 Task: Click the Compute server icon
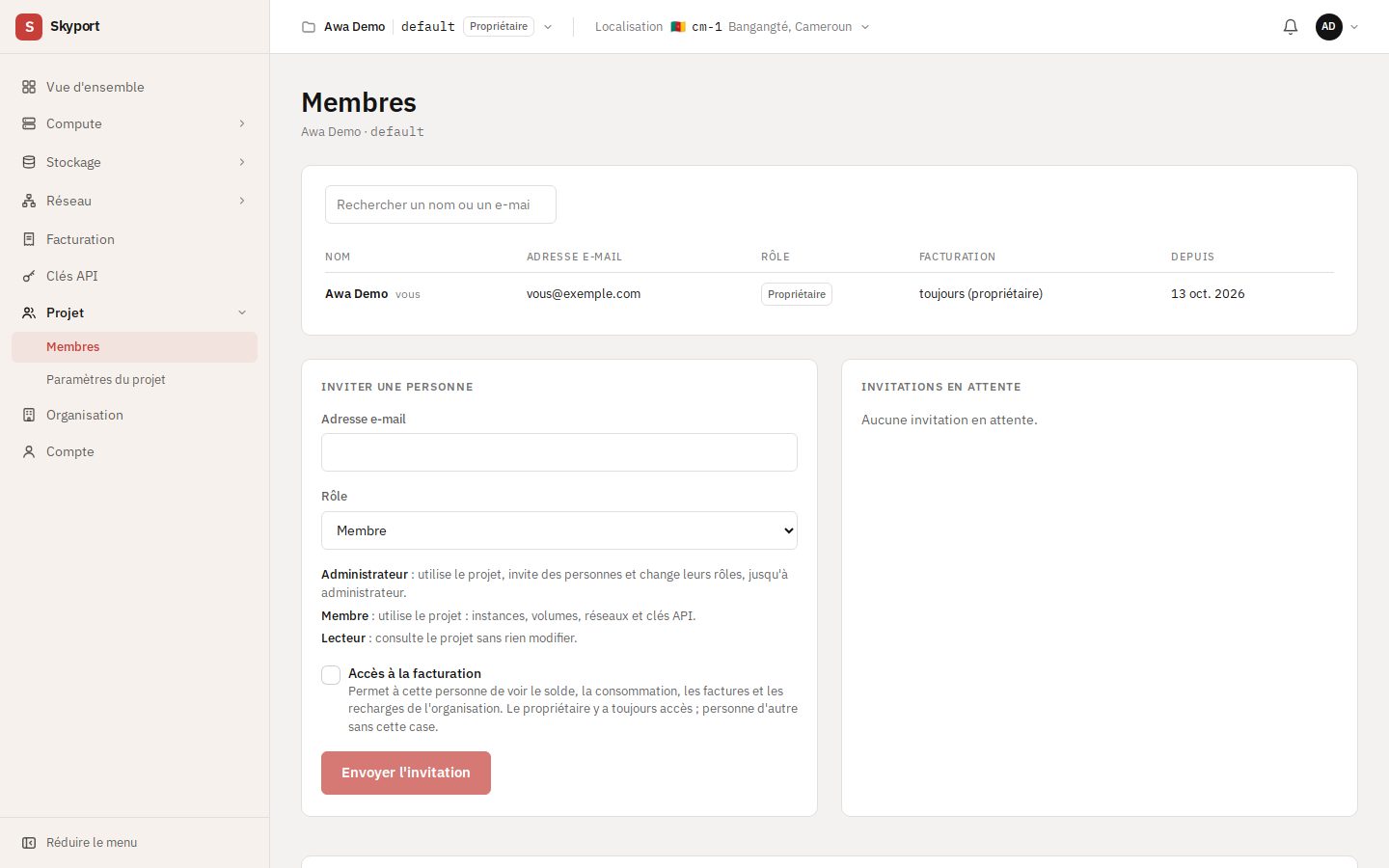tap(29, 123)
